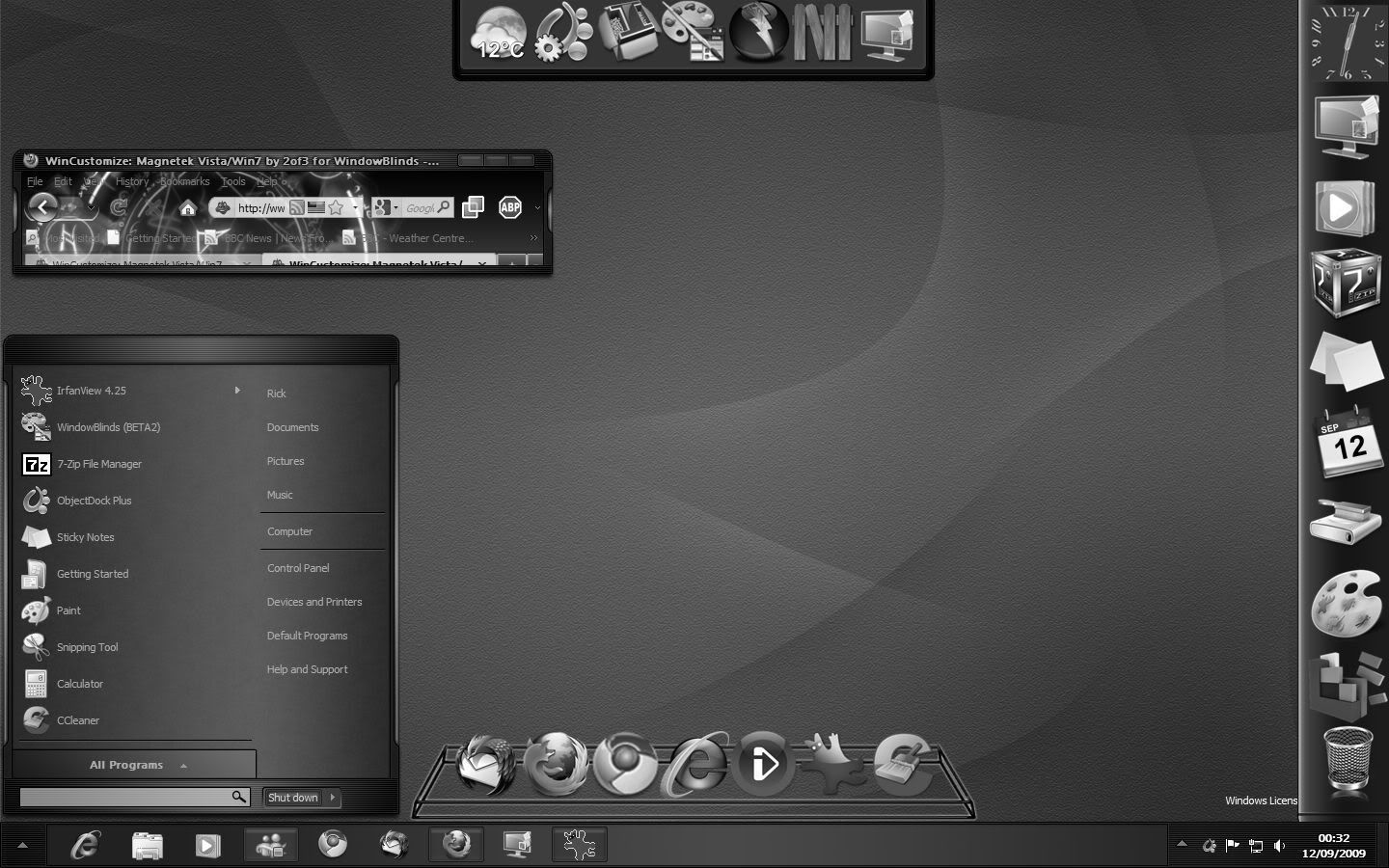Click the Firefox address bar URL field
The image size is (1389, 868).
click(260, 207)
